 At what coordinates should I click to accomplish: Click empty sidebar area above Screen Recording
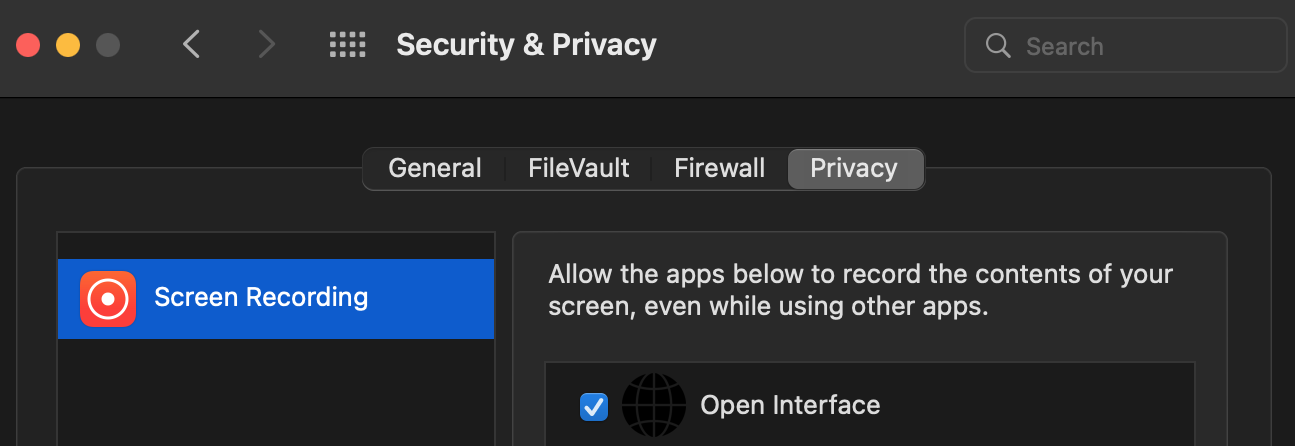(x=276, y=246)
